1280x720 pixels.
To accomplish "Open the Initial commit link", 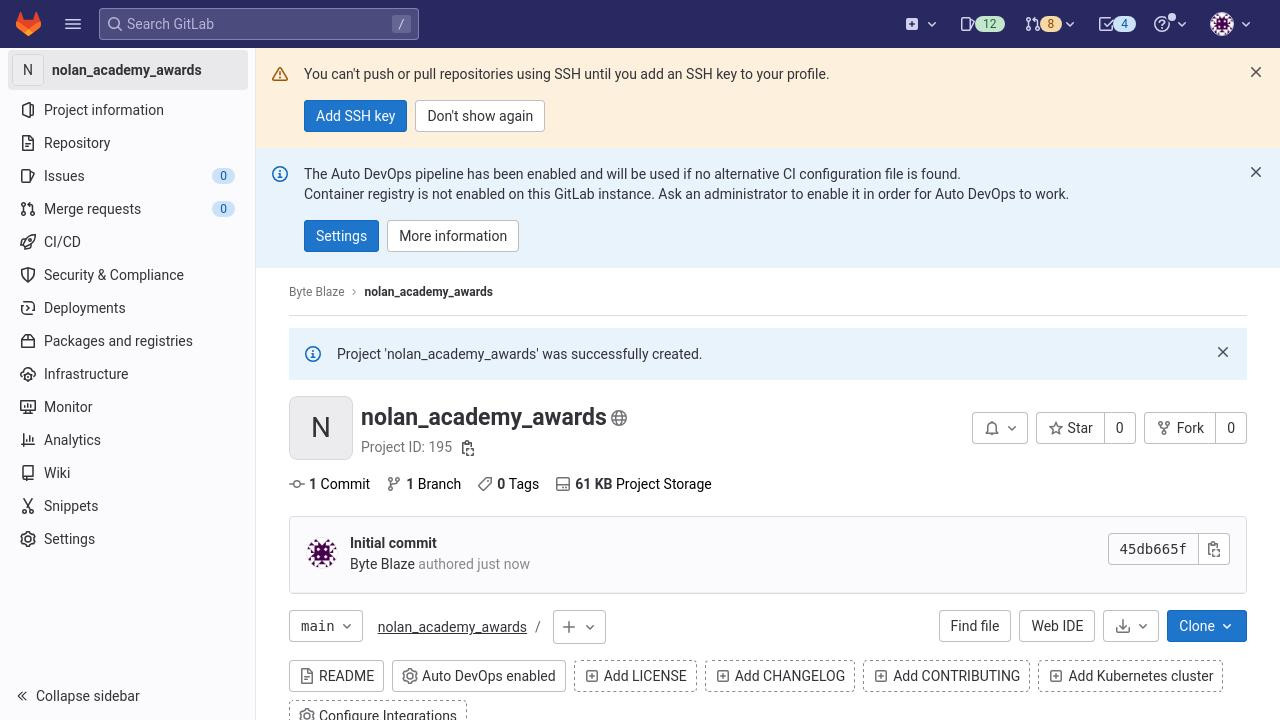I will point(393,543).
